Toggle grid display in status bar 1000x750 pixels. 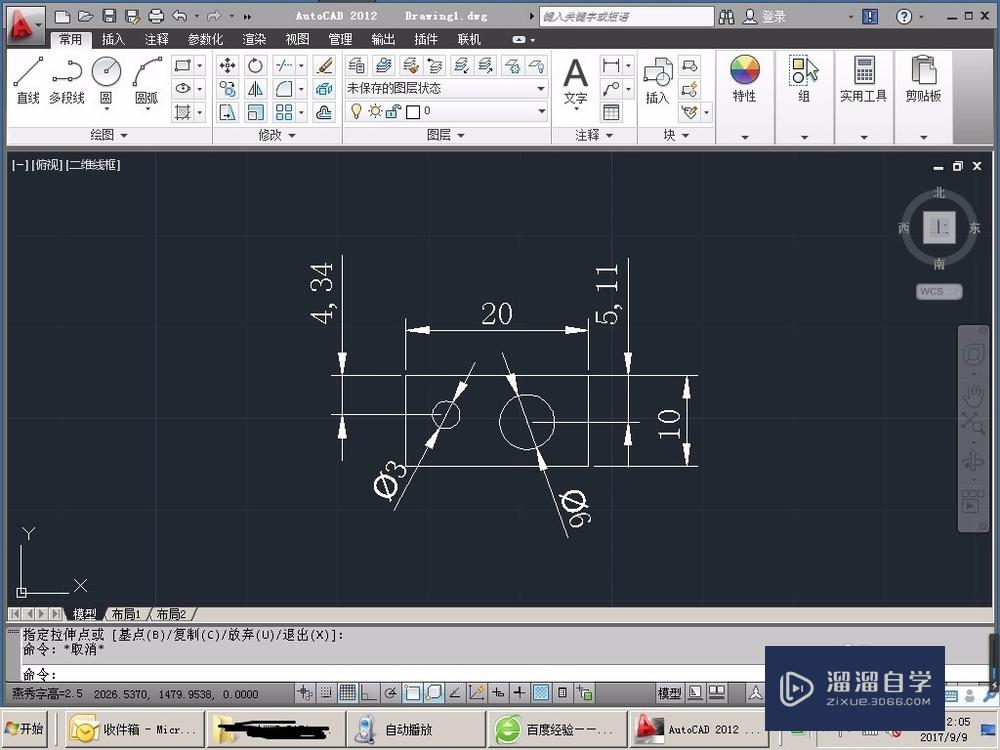click(x=347, y=692)
